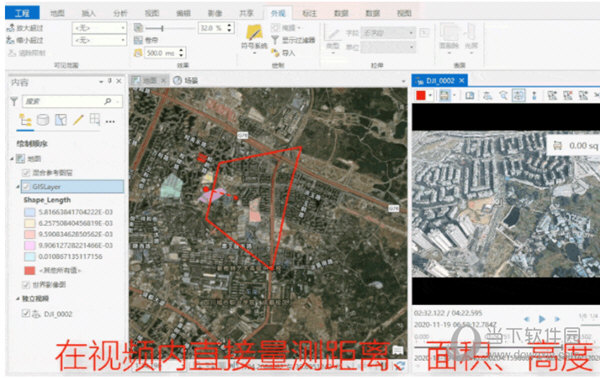Open the blue 工程 project tab
Screen dimensions: 600x379
point(22,13)
